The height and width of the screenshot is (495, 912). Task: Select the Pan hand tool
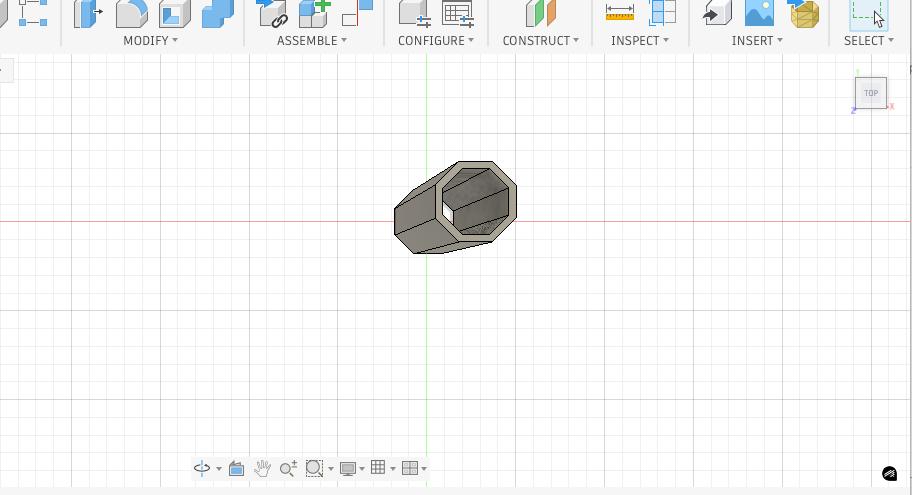pos(262,468)
